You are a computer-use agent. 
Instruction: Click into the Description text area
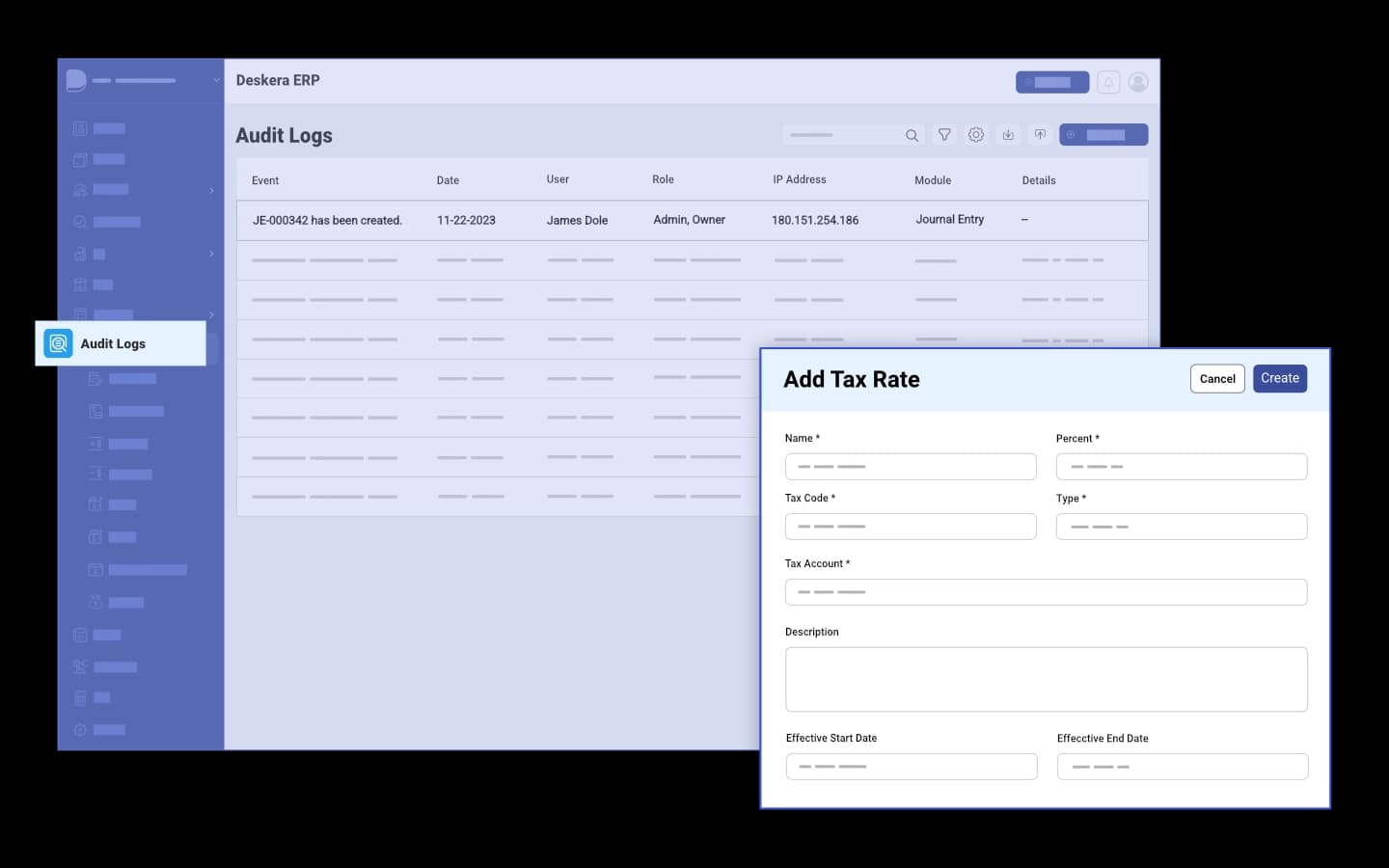(x=1046, y=679)
